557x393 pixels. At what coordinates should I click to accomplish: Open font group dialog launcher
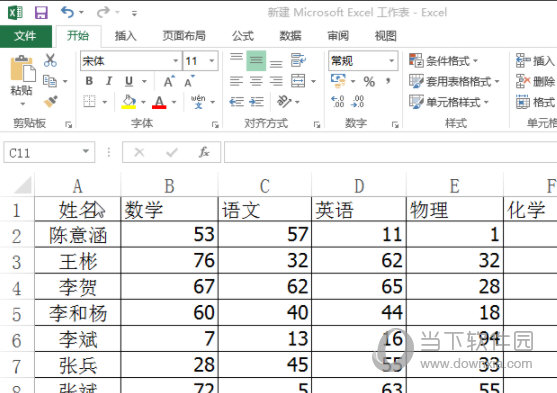click(x=215, y=124)
